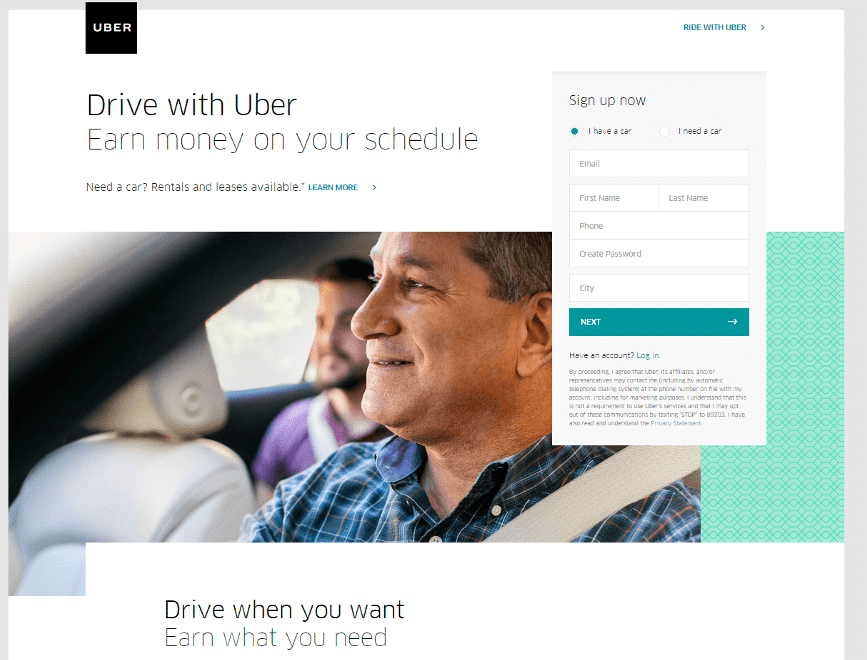Focus the Phone number field

click(x=659, y=226)
